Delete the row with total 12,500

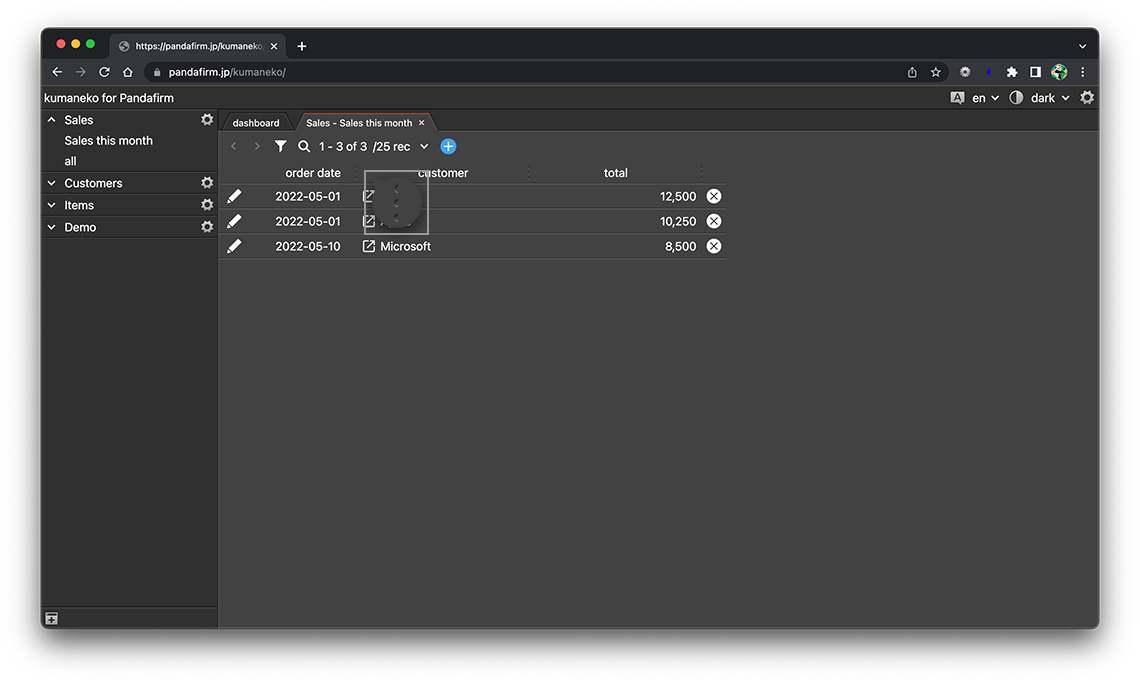point(714,196)
